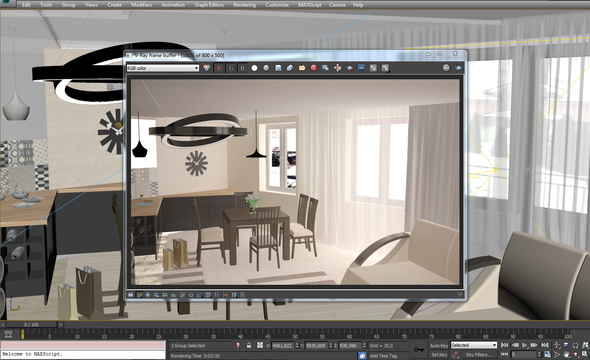Image resolution: width=590 pixels, height=360 pixels.
Task: Open the load image folder icon
Action: (302, 68)
